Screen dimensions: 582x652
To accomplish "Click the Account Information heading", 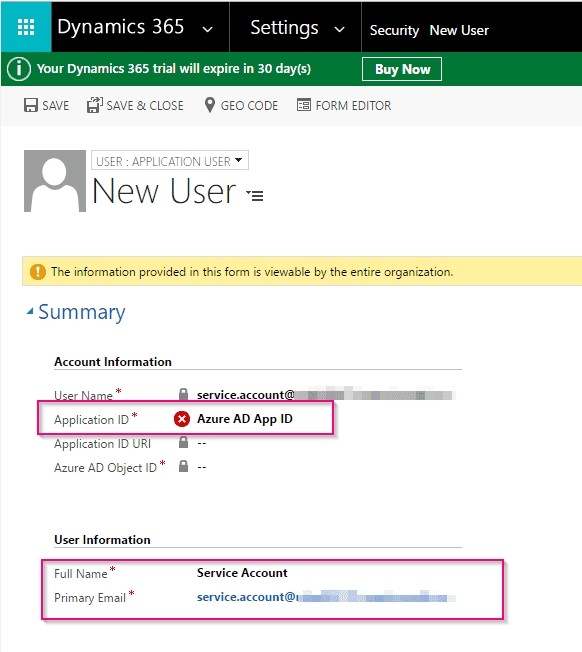I will point(113,362).
